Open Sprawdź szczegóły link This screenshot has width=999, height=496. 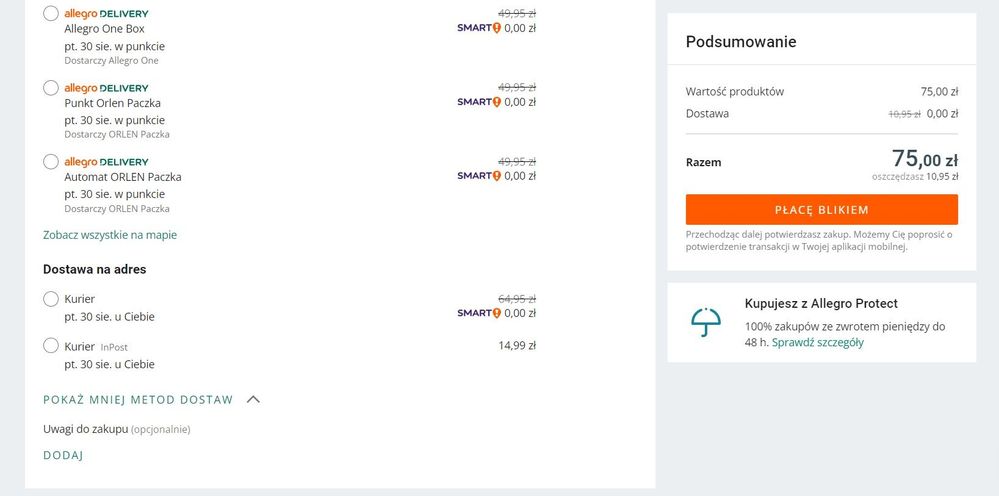[817, 342]
